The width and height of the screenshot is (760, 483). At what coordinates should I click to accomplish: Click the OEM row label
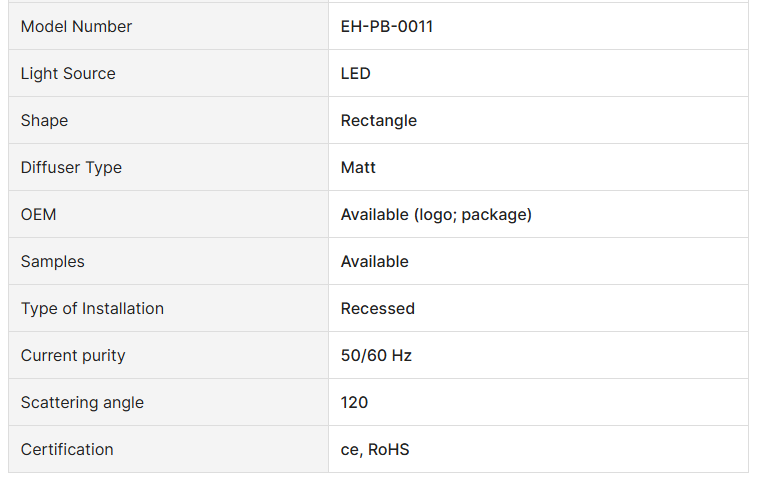point(39,215)
